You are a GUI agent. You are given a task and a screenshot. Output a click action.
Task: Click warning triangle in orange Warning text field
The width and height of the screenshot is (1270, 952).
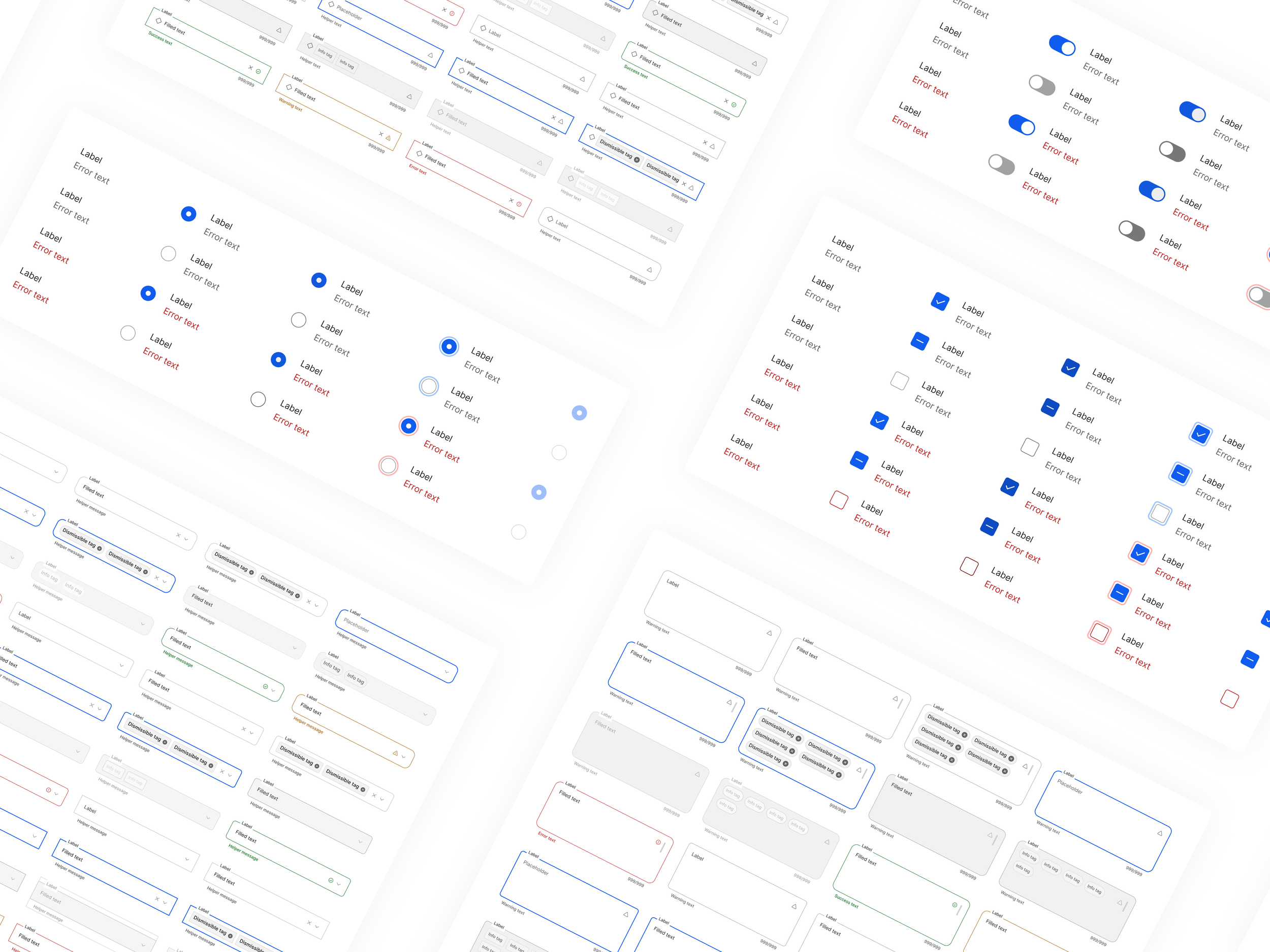pos(389,138)
